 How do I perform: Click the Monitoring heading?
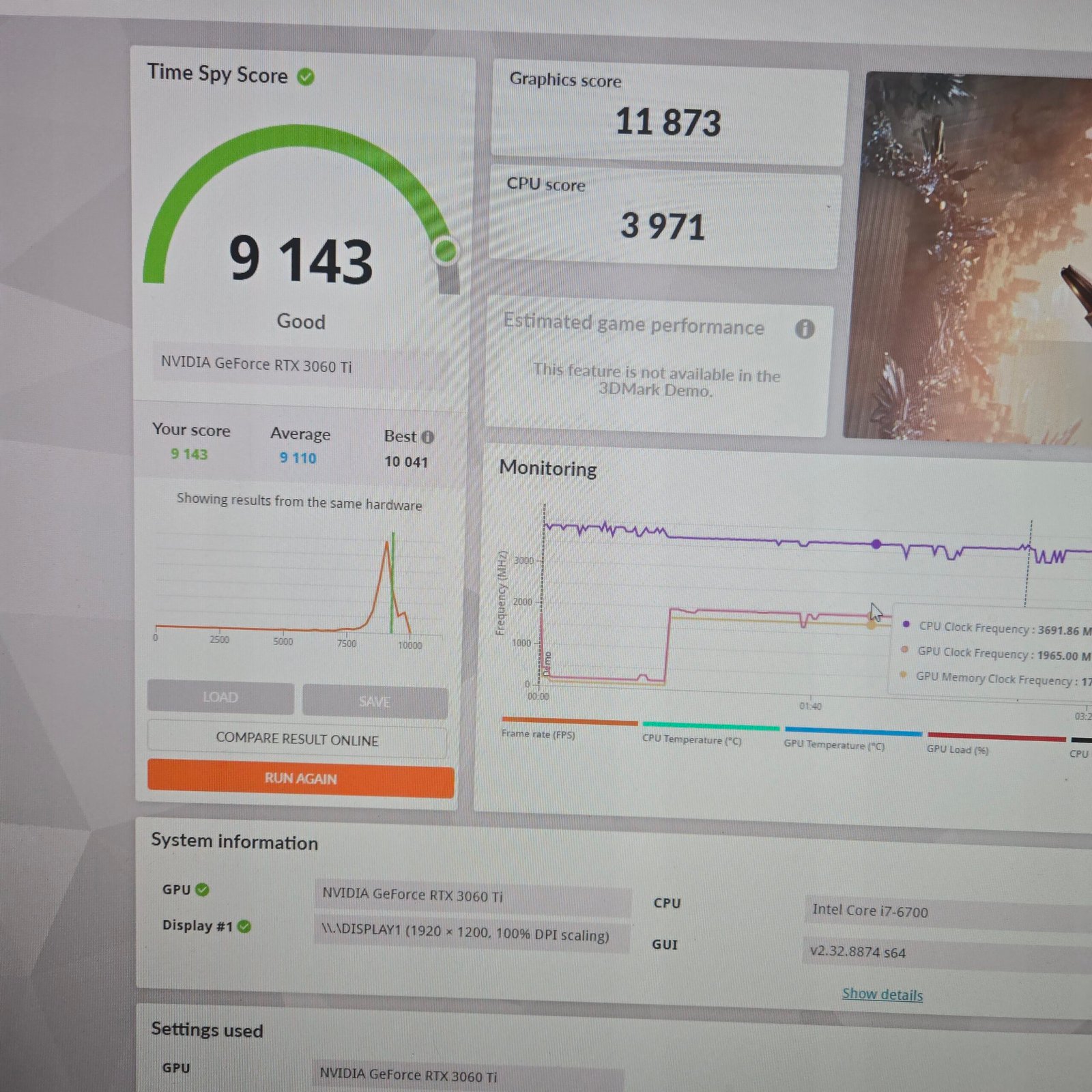click(x=548, y=468)
